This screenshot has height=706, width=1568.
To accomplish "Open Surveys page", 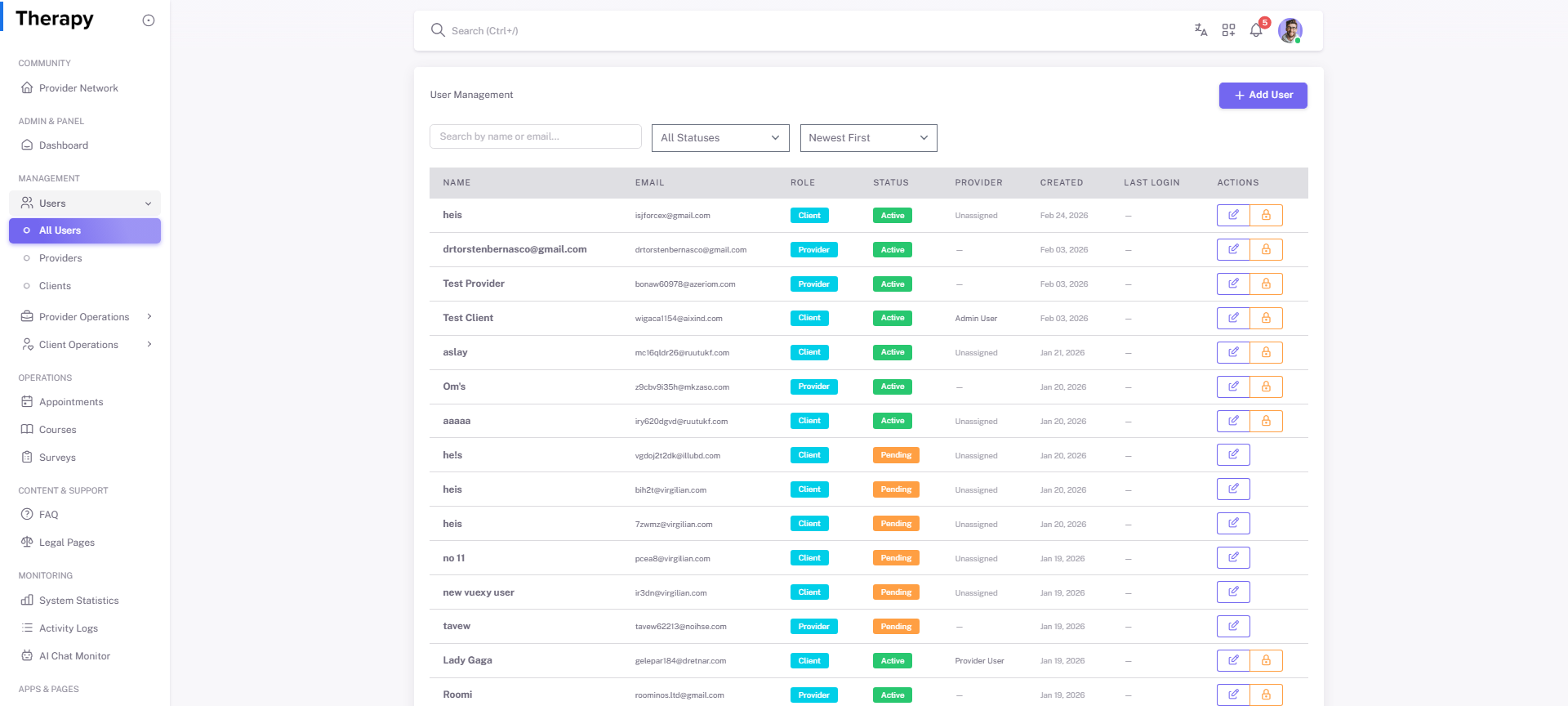I will (85, 458).
